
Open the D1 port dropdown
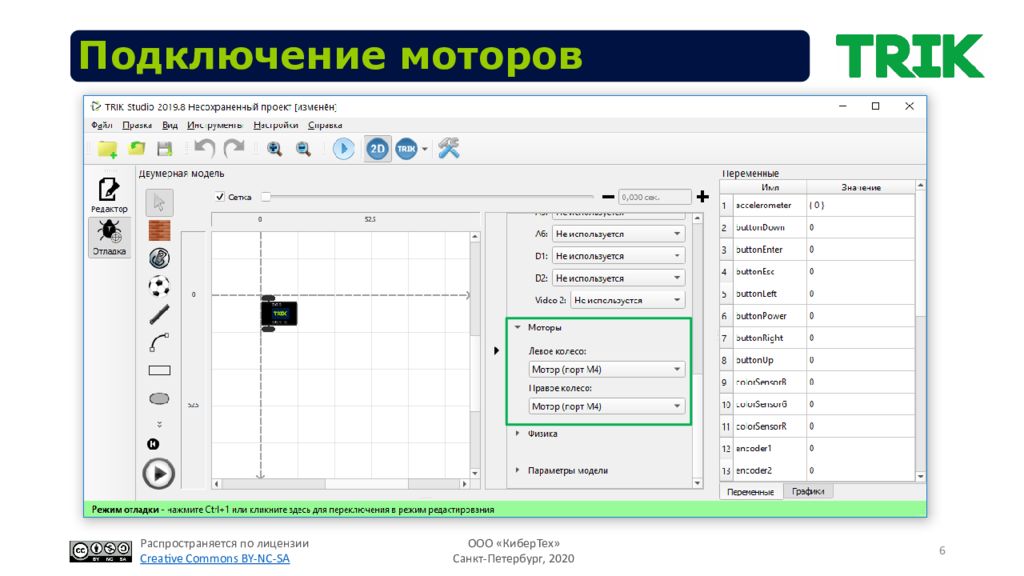point(618,256)
